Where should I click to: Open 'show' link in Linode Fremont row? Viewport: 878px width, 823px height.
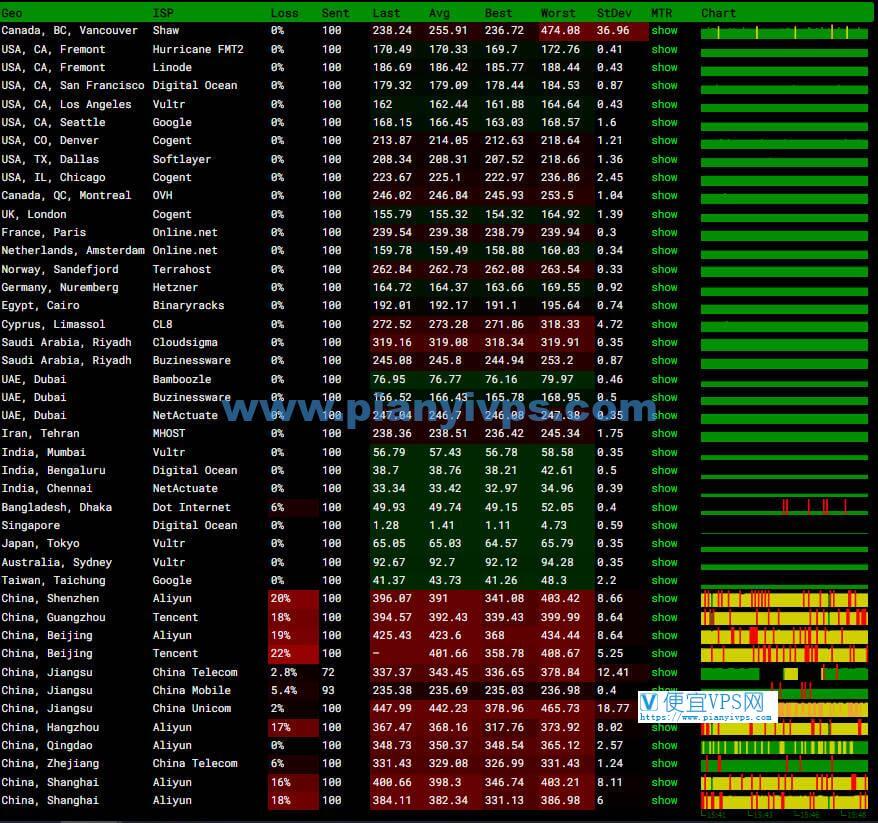coord(664,67)
